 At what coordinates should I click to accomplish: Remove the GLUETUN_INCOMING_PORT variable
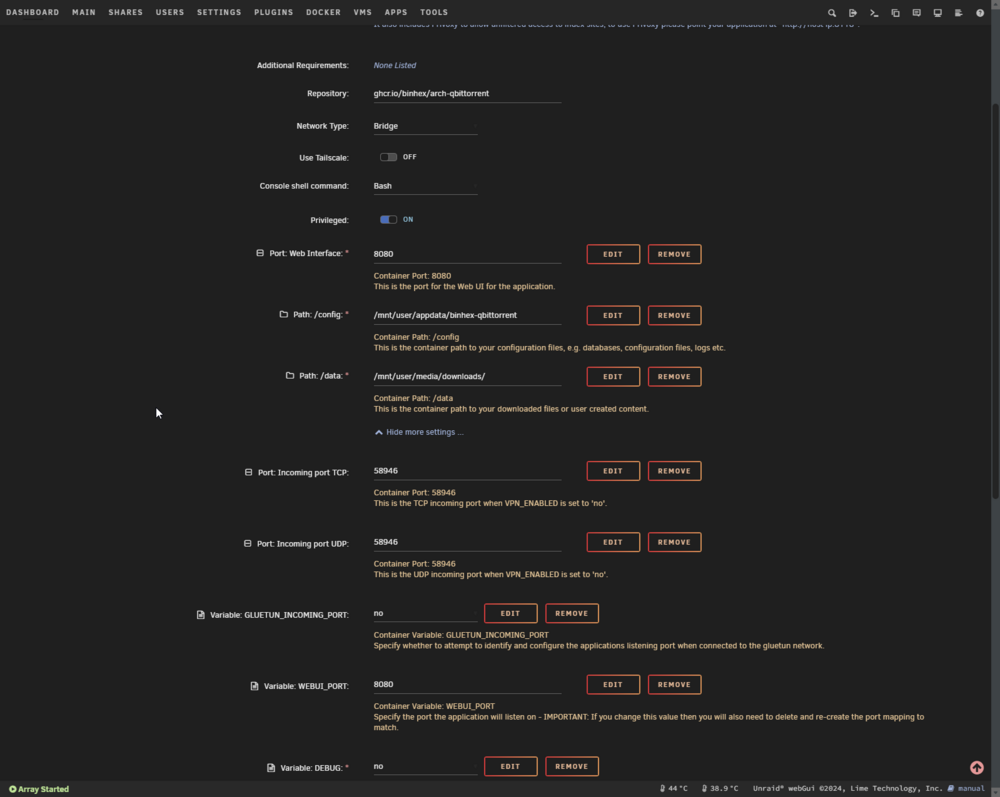(x=571, y=613)
